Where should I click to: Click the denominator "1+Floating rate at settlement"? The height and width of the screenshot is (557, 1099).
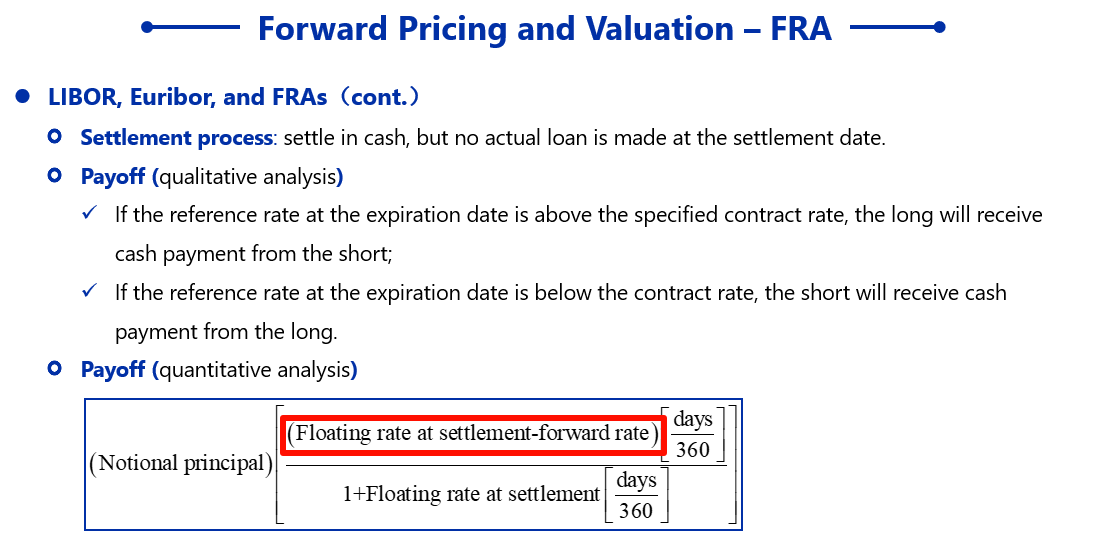coord(471,495)
